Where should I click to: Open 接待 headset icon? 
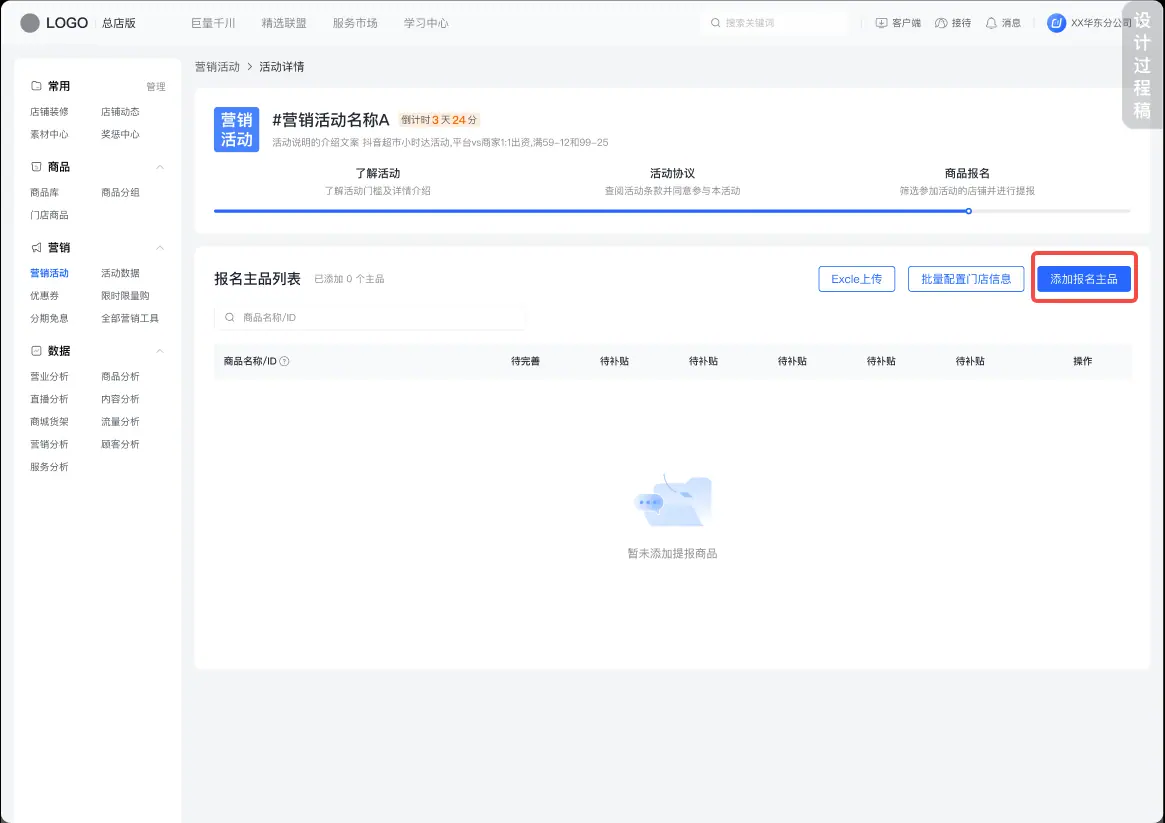click(x=941, y=23)
